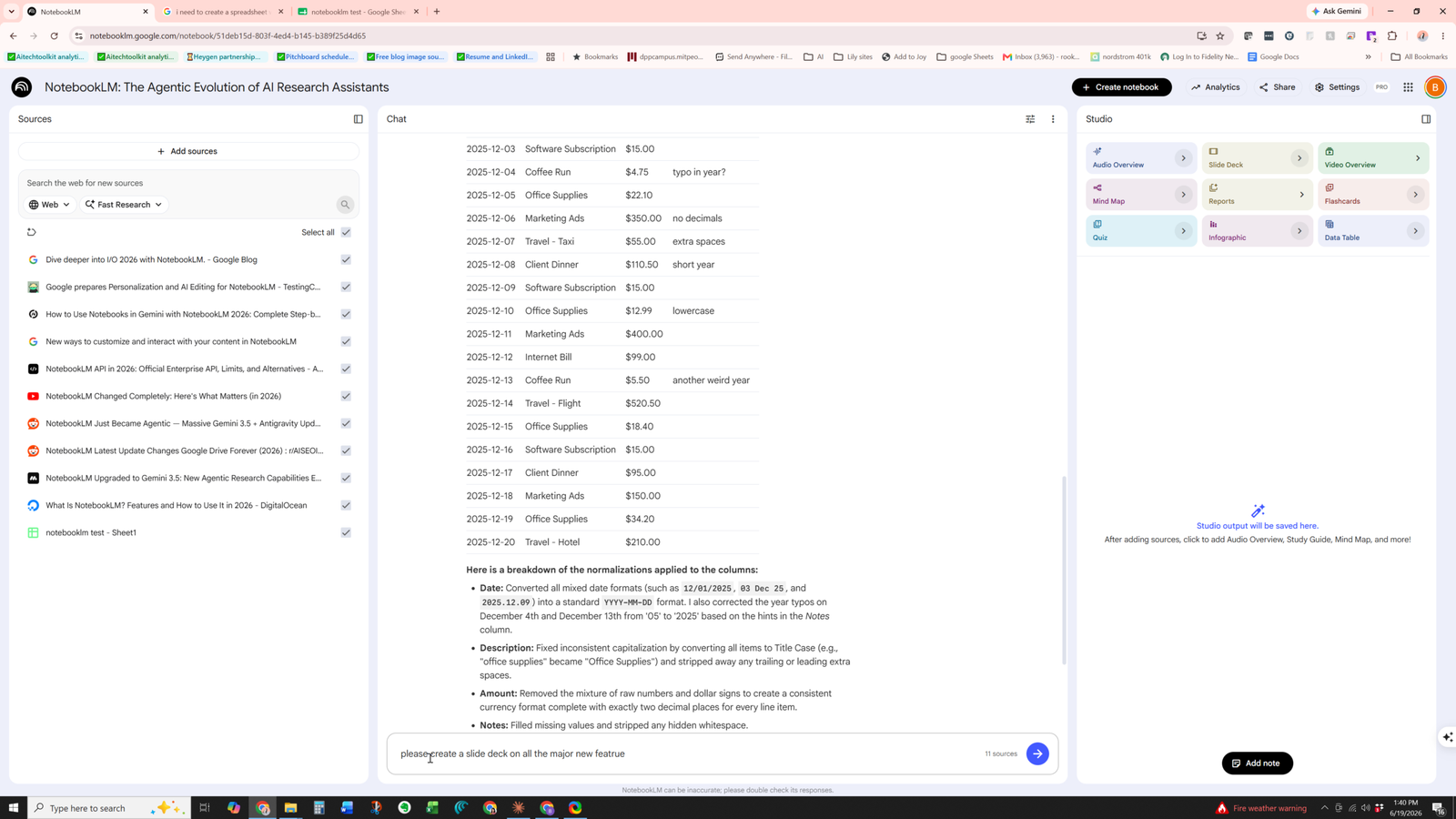
Task: Customize Video Overview chevron arrow
Action: [1417, 158]
